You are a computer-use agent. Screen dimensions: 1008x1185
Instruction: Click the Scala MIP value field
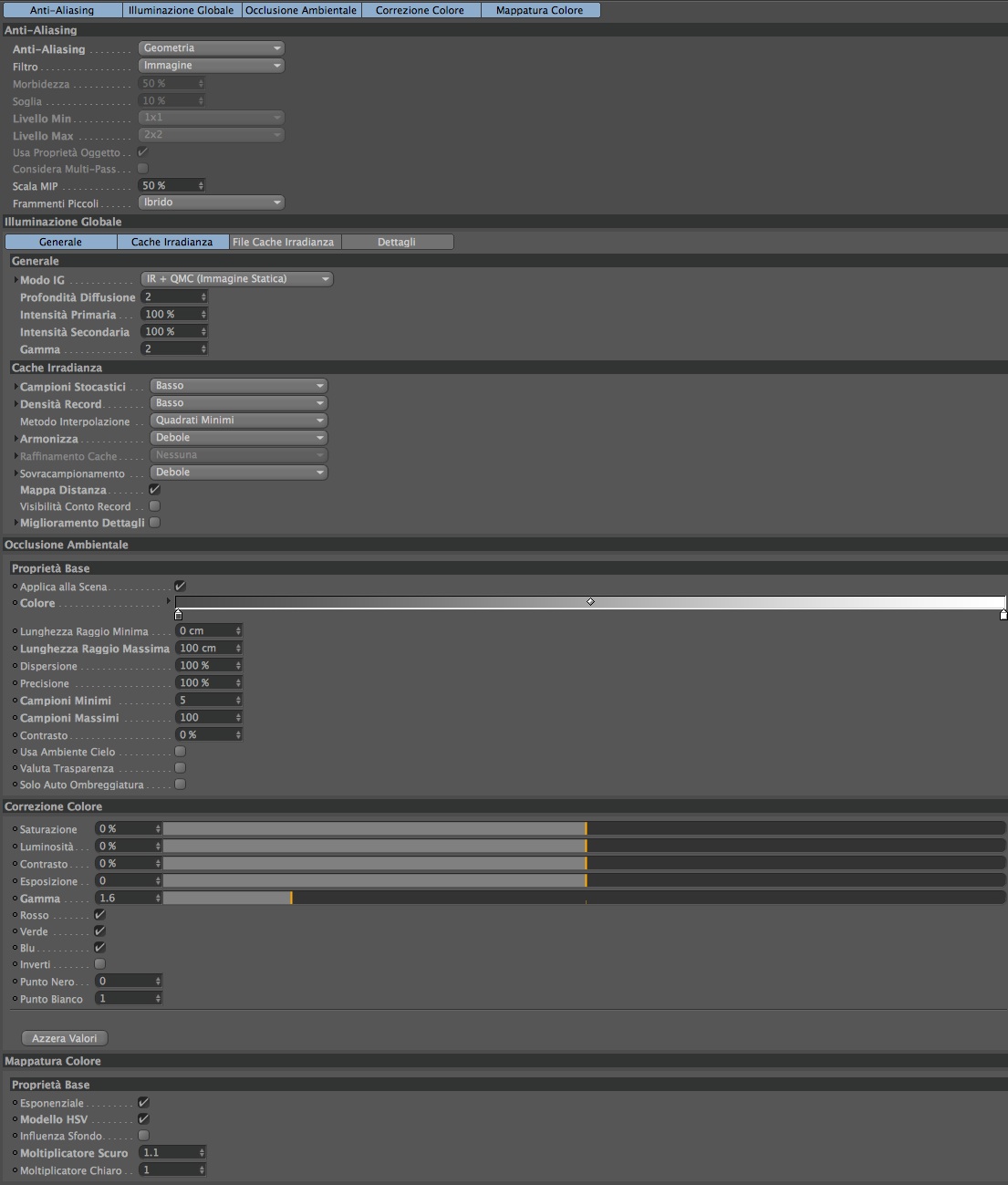click(172, 186)
